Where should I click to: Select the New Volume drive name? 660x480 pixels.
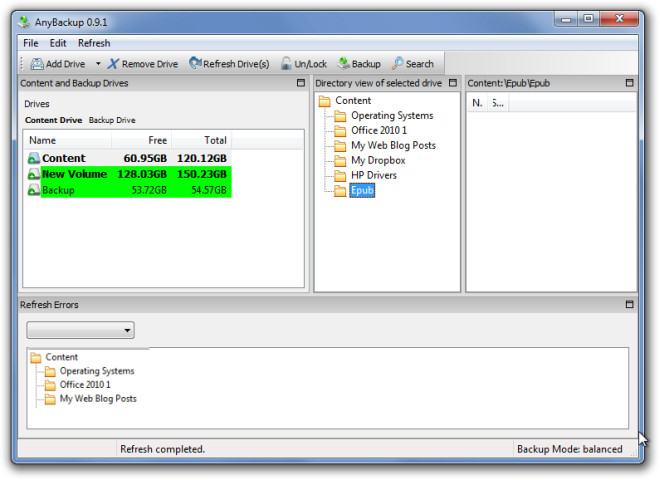[x=75, y=174]
